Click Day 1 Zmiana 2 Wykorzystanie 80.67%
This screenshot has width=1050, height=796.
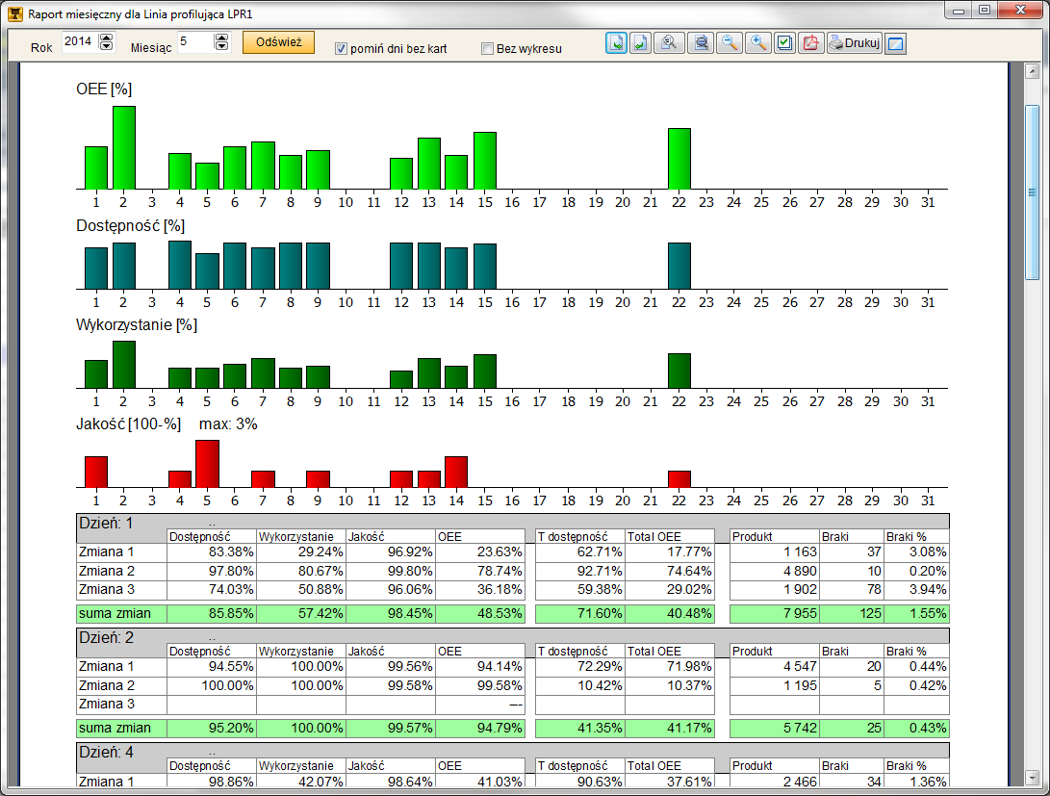tap(301, 571)
